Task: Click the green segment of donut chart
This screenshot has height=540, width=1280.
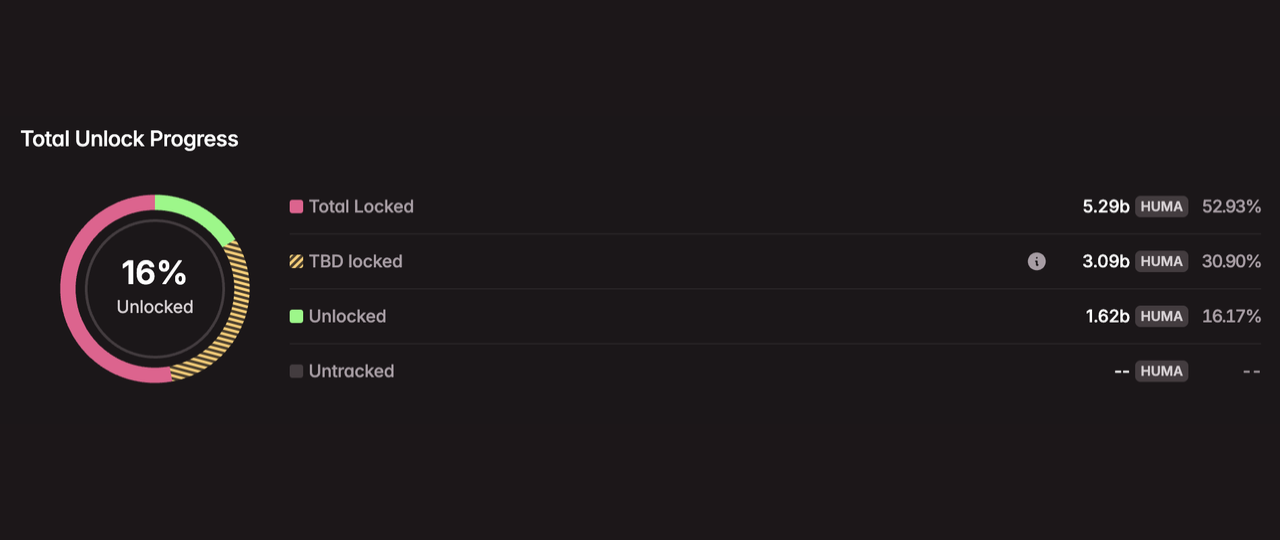Action: (200, 214)
